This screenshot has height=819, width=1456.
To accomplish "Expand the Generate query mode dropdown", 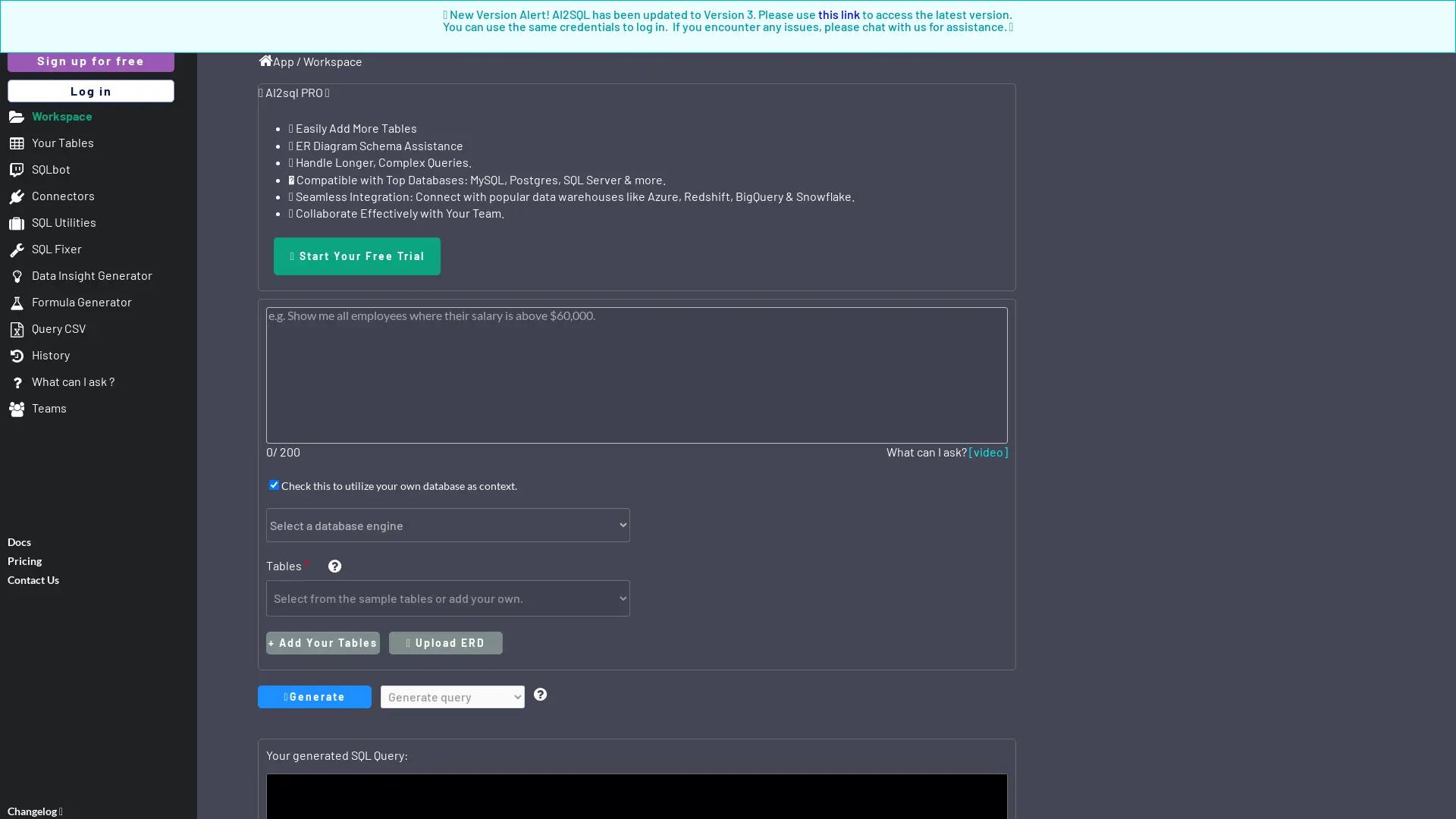I will [452, 697].
